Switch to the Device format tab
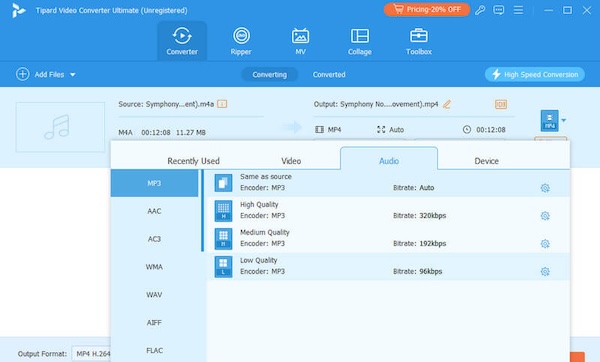The width and height of the screenshot is (600, 362). [x=486, y=161]
